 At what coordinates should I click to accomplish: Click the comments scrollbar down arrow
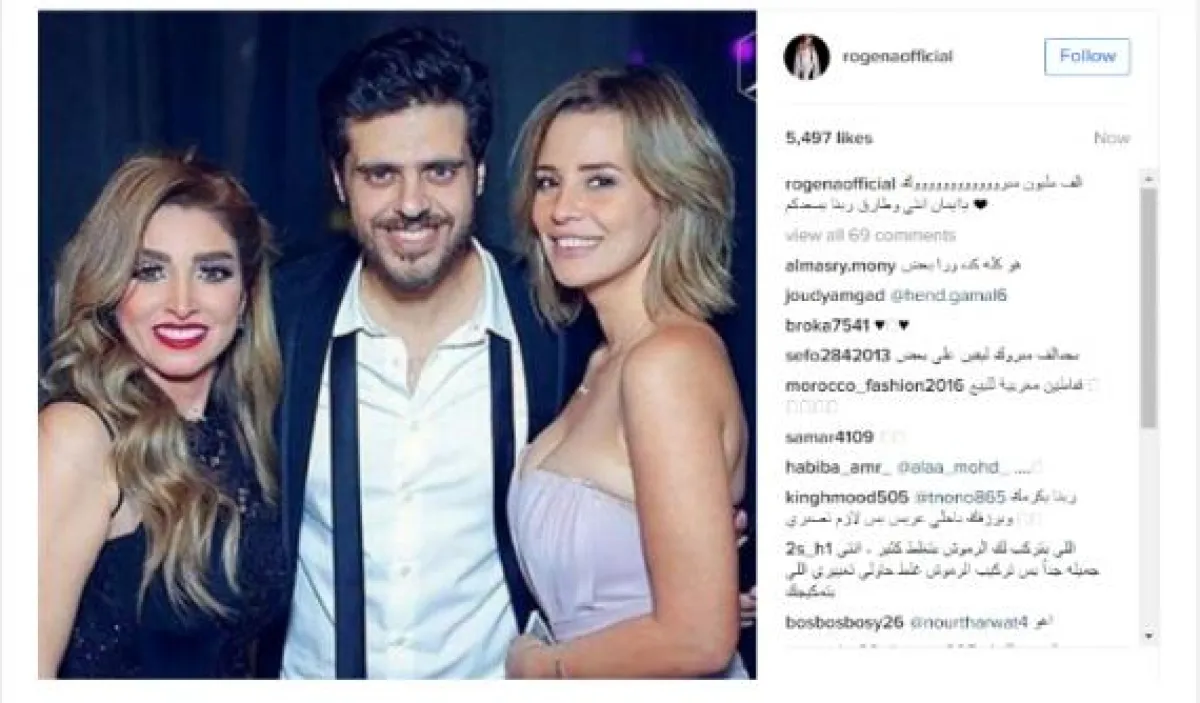[x=1149, y=635]
